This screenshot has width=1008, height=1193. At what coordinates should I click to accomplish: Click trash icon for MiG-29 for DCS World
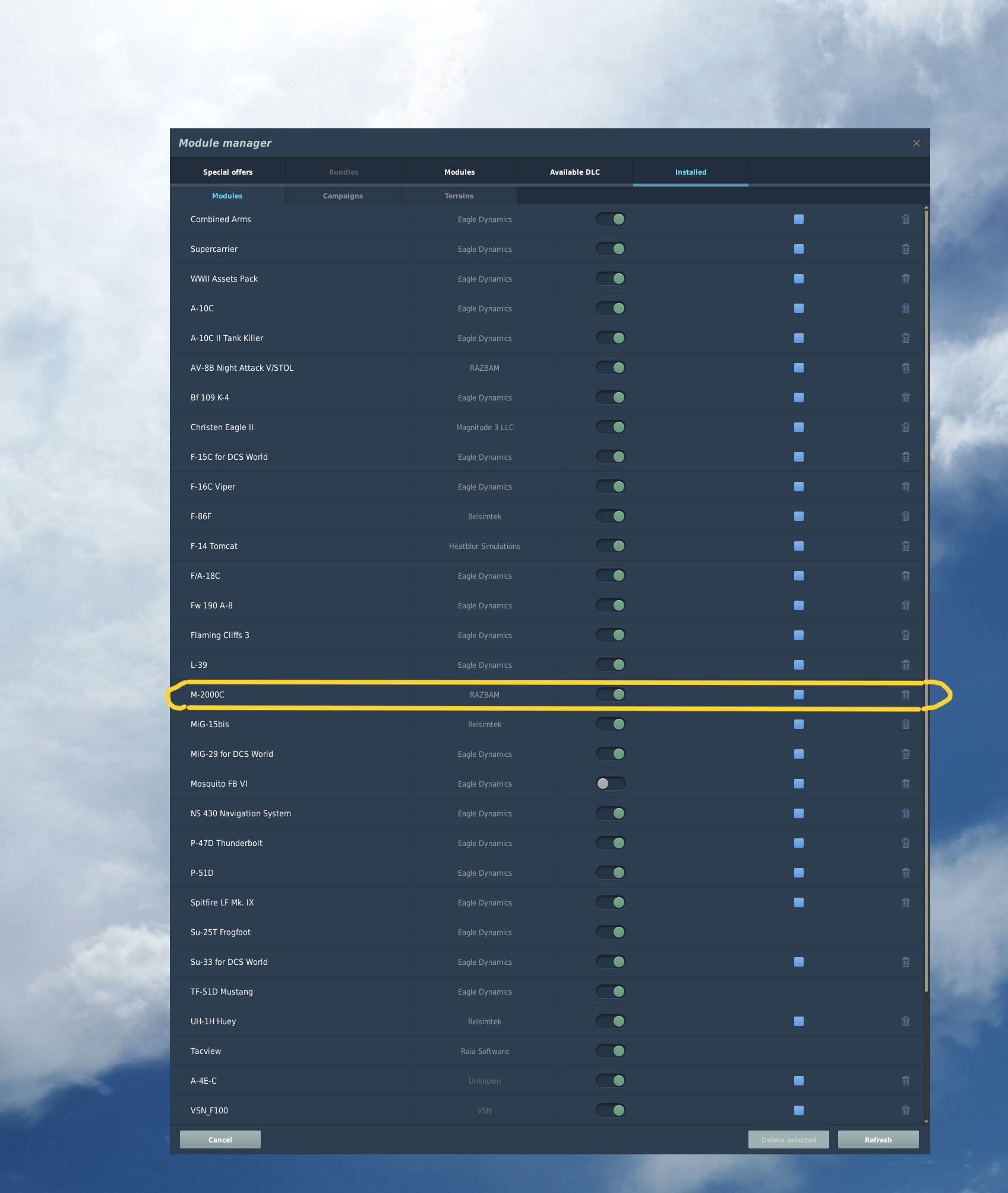coord(905,754)
